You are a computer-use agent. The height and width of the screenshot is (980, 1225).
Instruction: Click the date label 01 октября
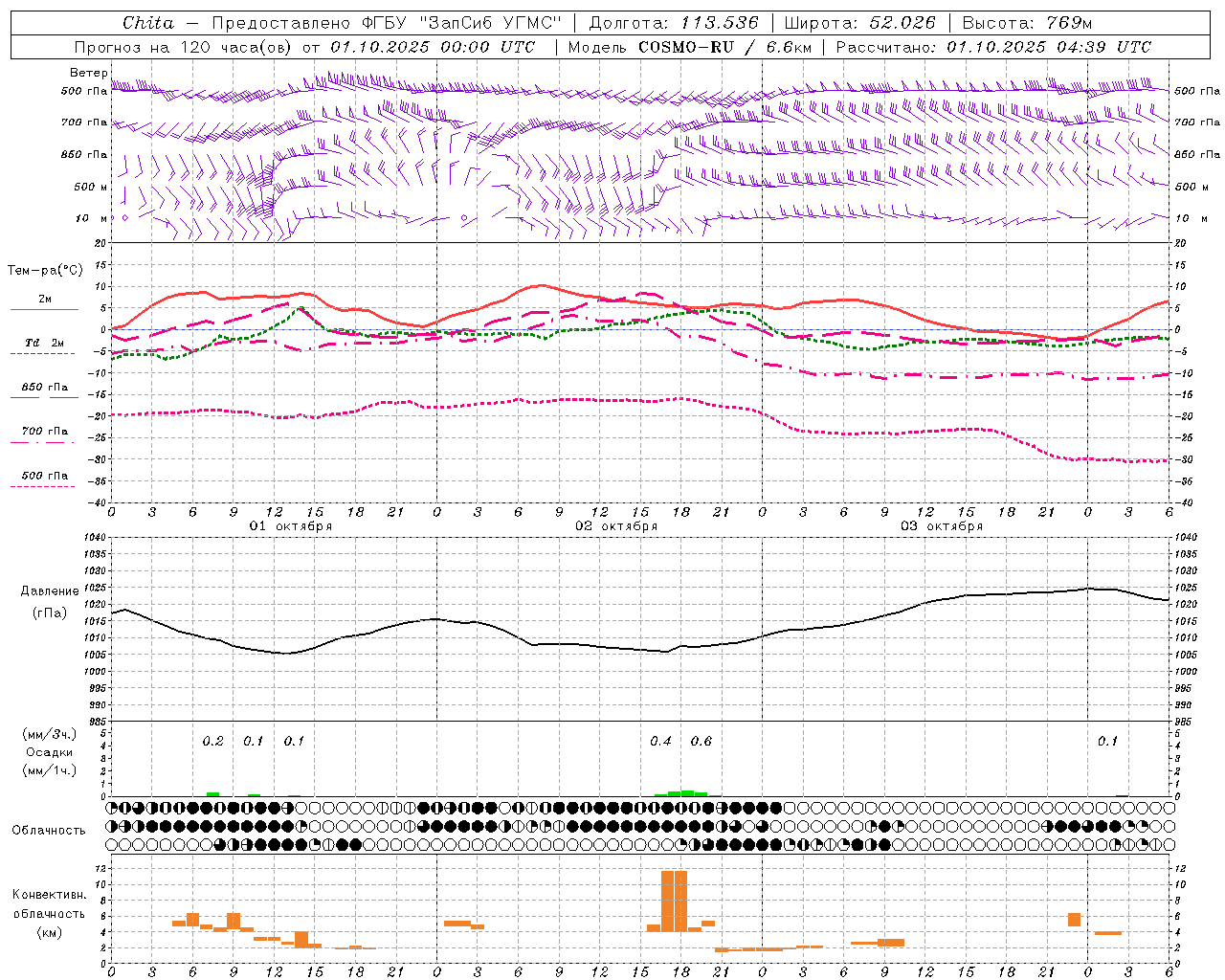[x=291, y=526]
